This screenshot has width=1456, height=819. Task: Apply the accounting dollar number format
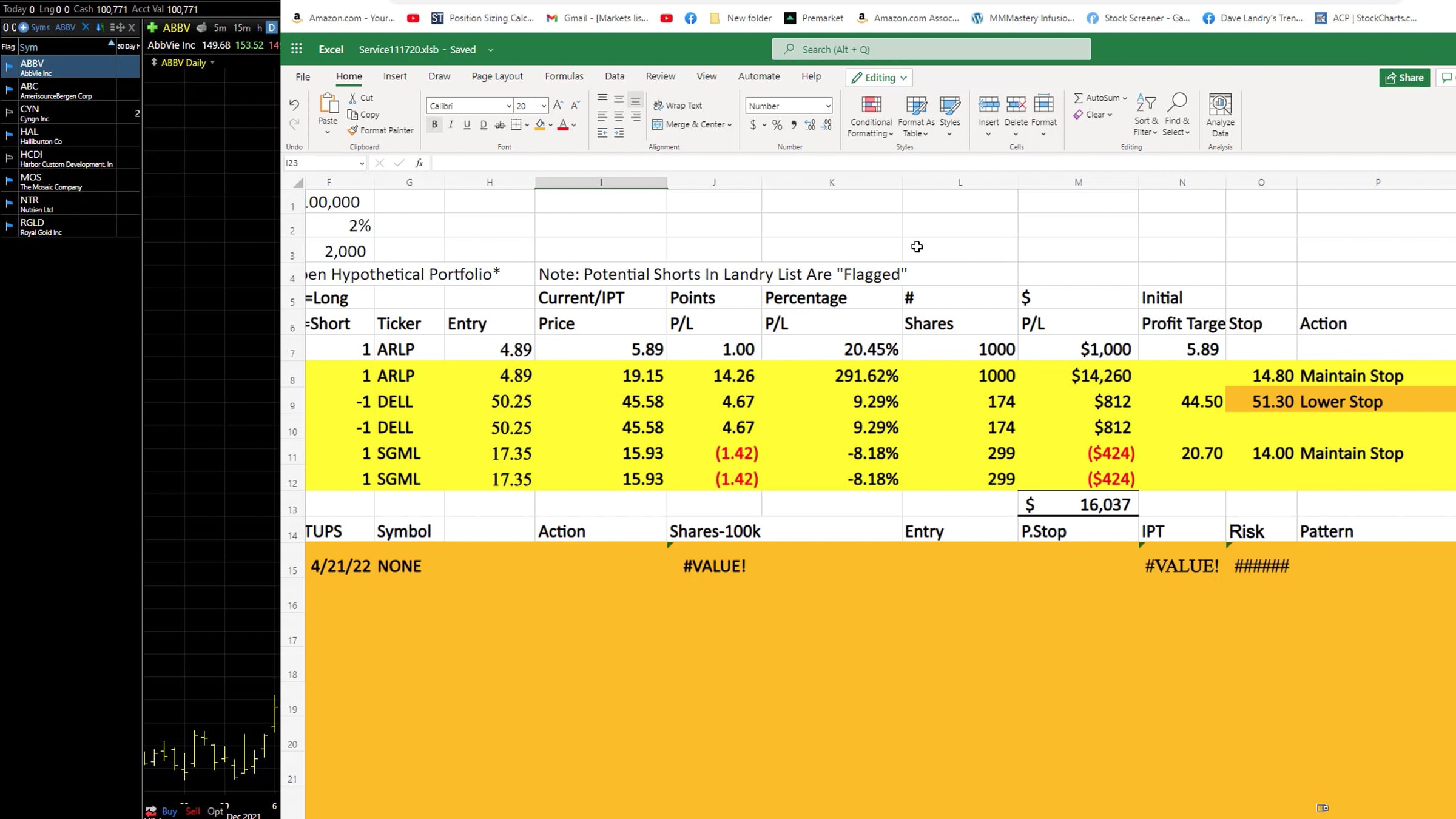click(753, 124)
